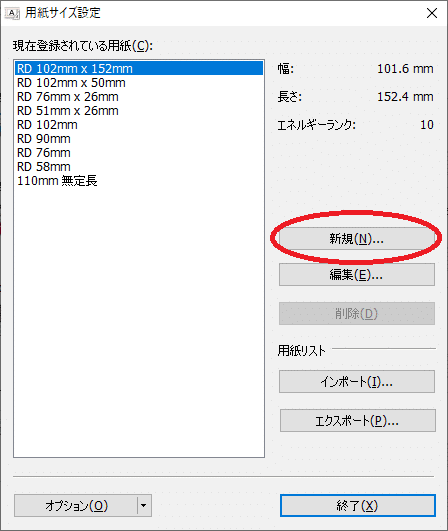This screenshot has width=448, height=531.
Task: Pick the 110mm 無定長 paper entry
Action: (x=139, y=180)
